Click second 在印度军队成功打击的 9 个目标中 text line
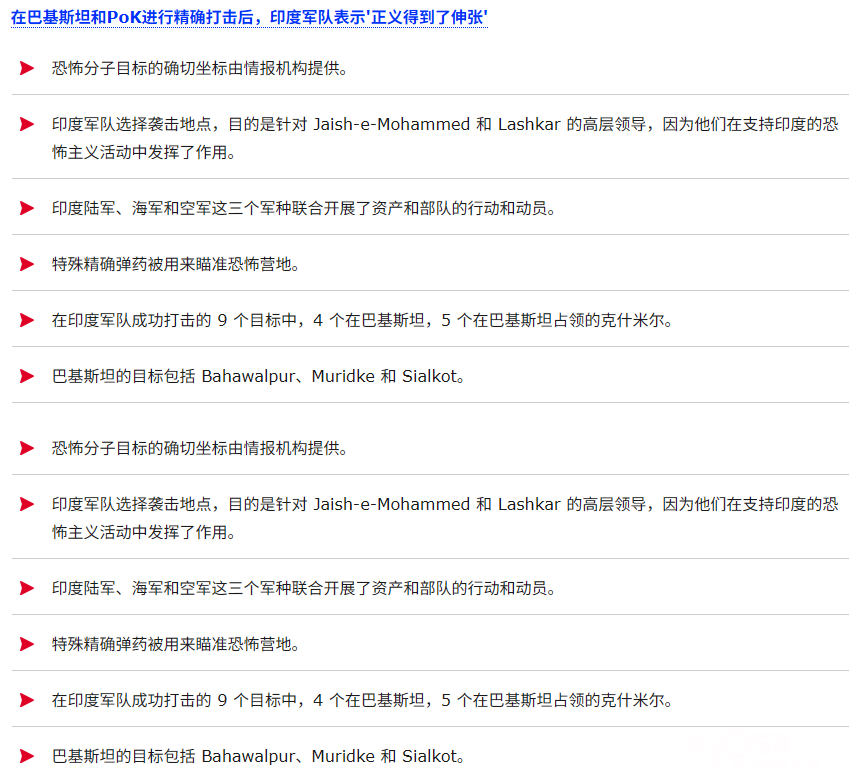Viewport: 849px width, 782px height. point(362,700)
